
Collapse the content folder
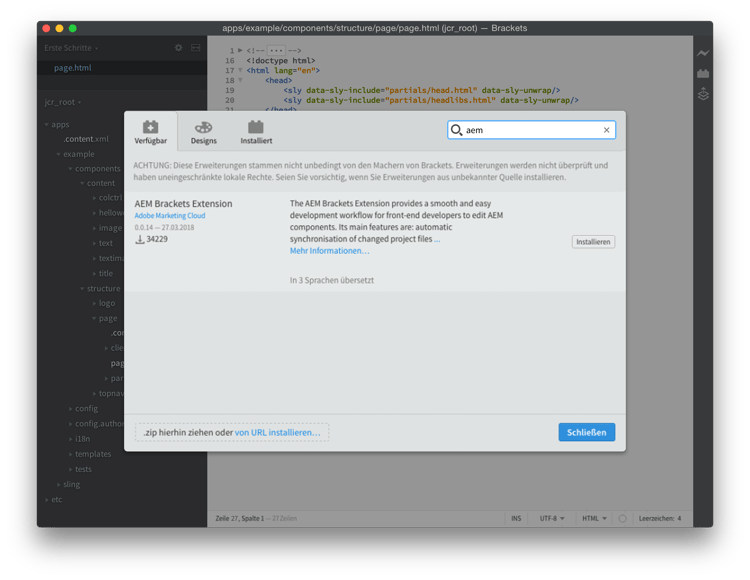82,183
